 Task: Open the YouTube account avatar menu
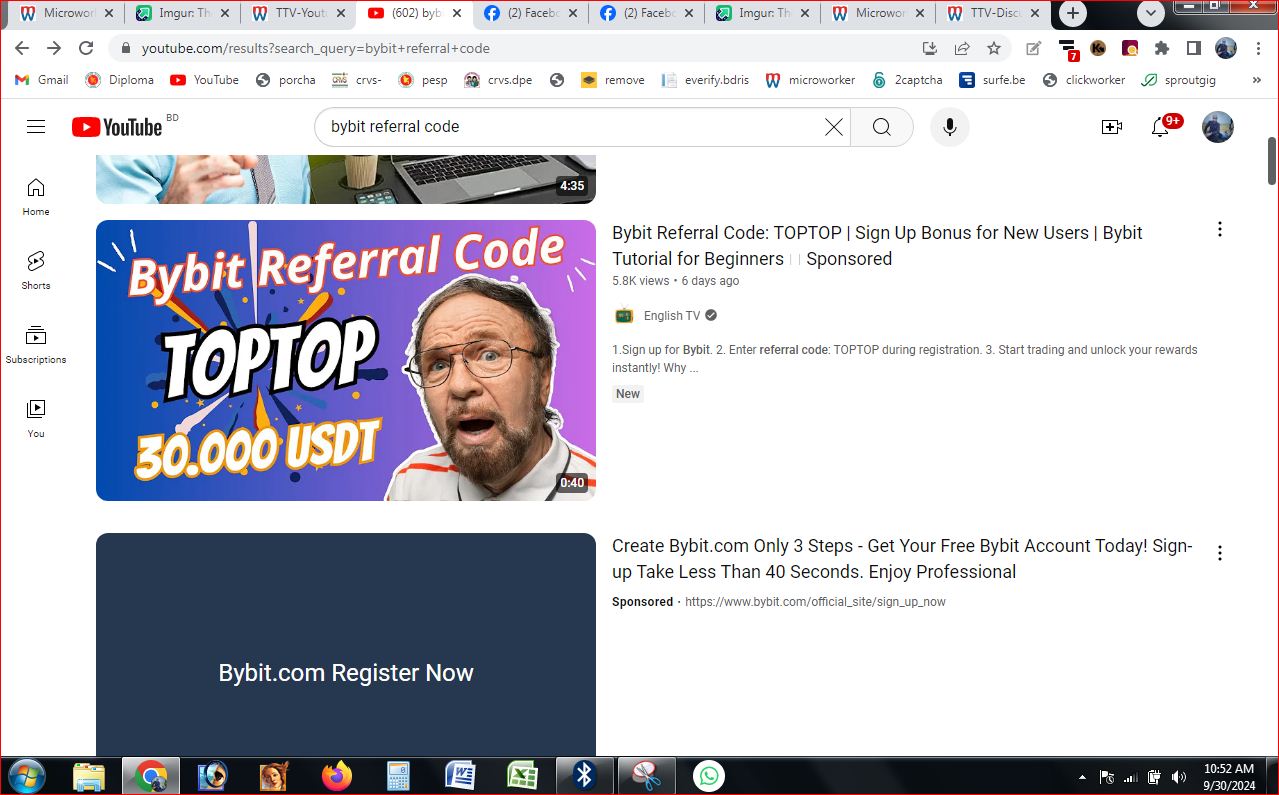click(1217, 127)
